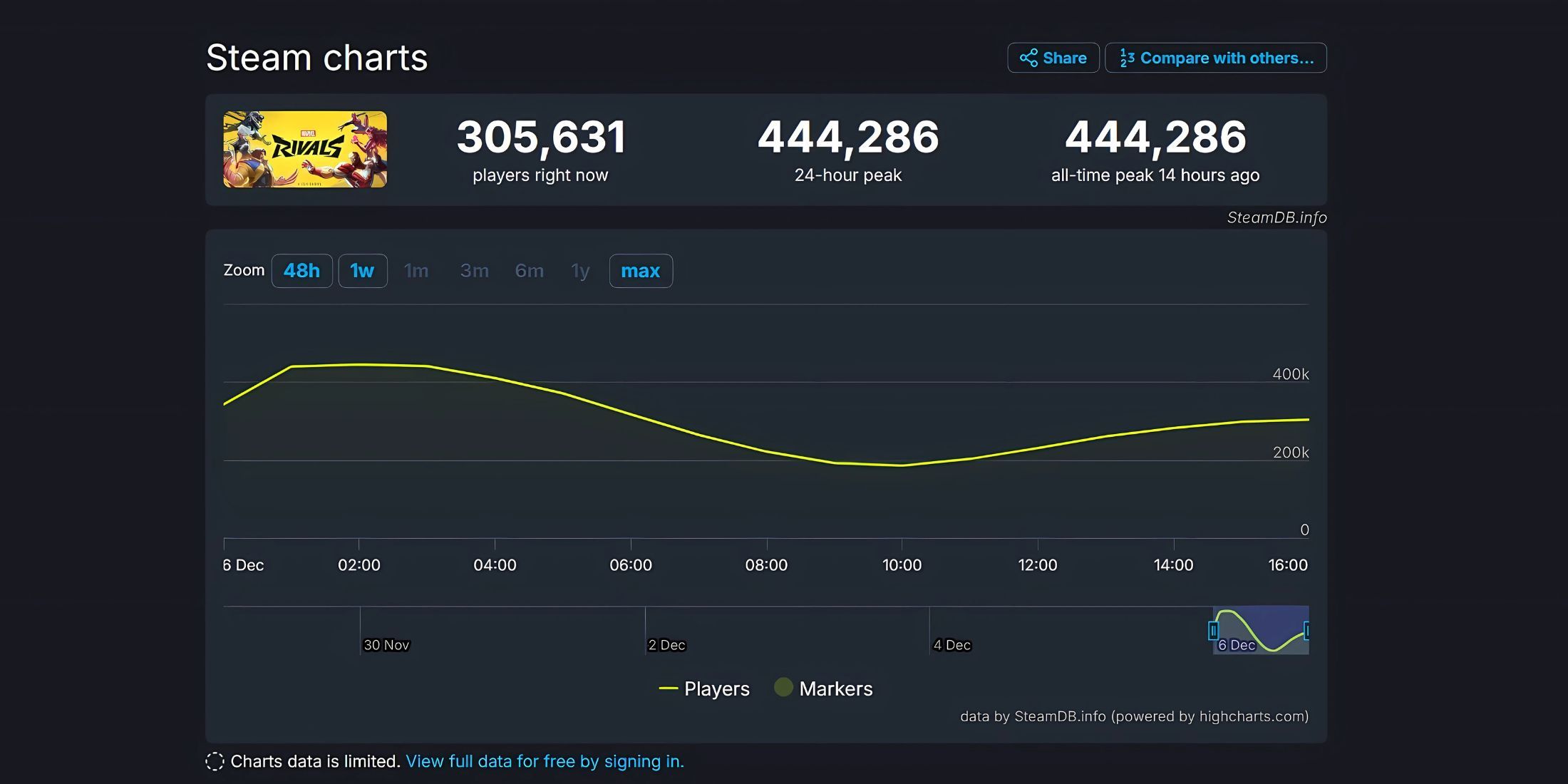Image resolution: width=1568 pixels, height=784 pixels.
Task: Click the 24-hour peak label
Action: 848,175
